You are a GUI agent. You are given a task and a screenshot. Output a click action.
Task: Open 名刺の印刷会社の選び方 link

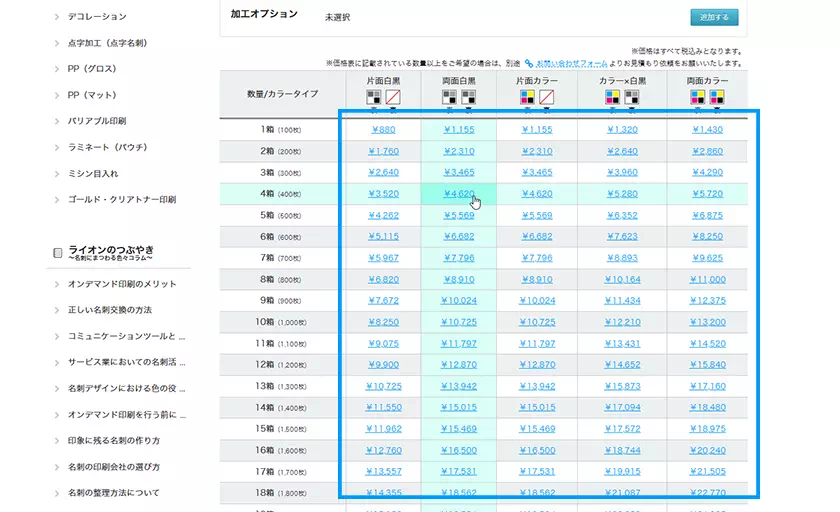[x=114, y=467]
